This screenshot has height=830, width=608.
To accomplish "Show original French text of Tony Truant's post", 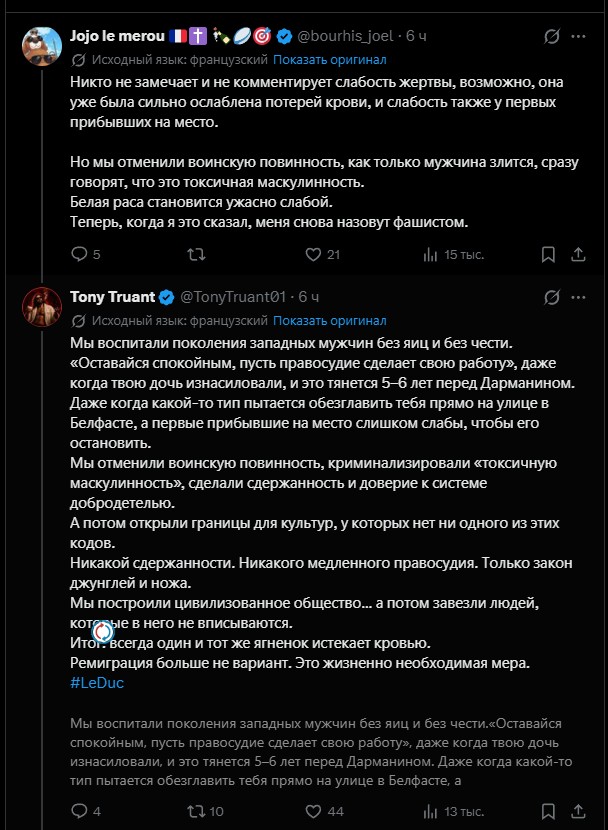I will [x=330, y=321].
